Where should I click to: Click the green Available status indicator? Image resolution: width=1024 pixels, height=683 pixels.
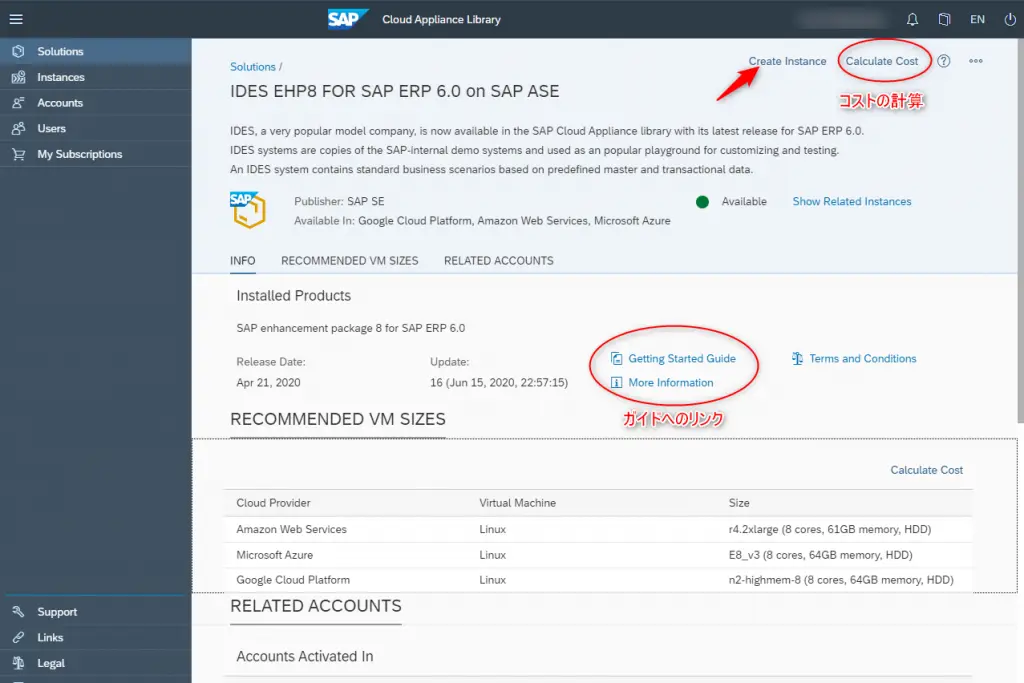coord(703,202)
